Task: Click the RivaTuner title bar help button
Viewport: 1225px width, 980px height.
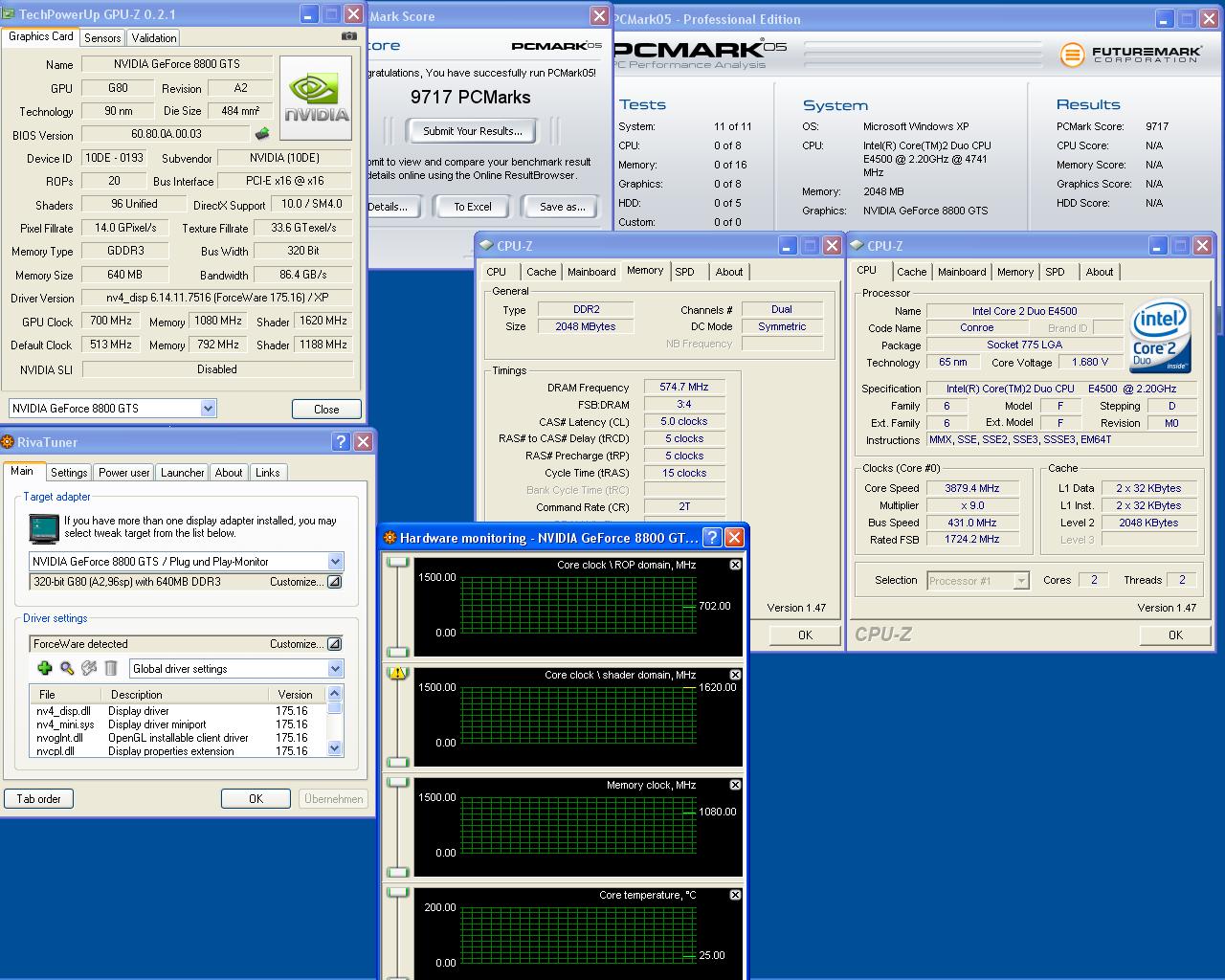Action: tap(341, 441)
